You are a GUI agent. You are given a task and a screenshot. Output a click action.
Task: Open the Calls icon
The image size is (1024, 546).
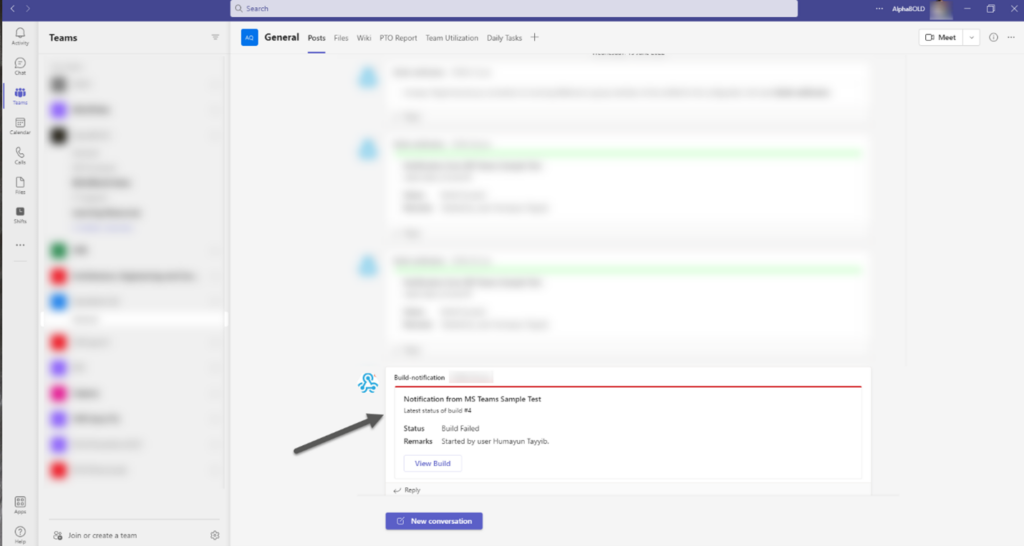pos(20,155)
